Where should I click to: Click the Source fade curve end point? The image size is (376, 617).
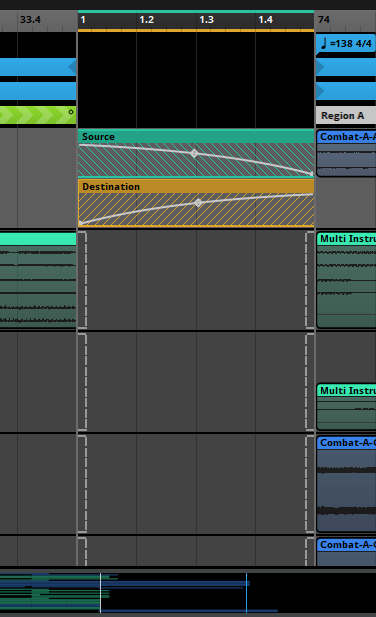311,173
